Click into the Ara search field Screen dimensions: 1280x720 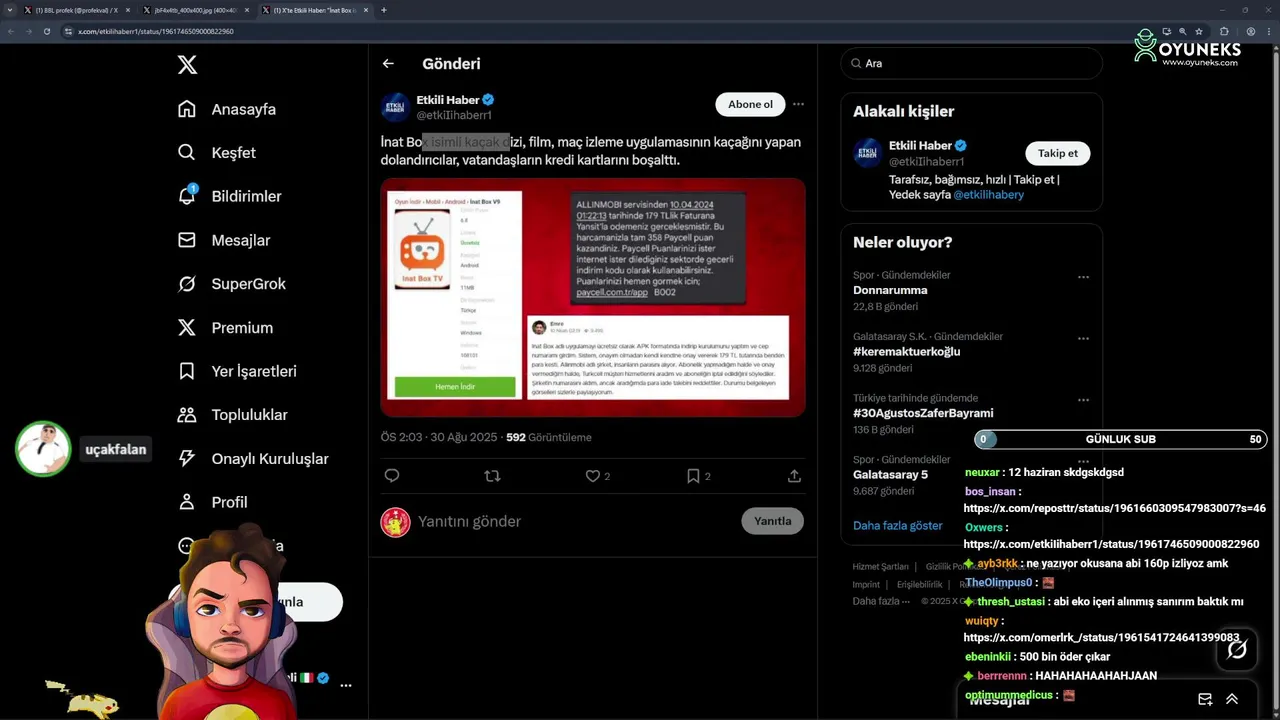coord(971,63)
